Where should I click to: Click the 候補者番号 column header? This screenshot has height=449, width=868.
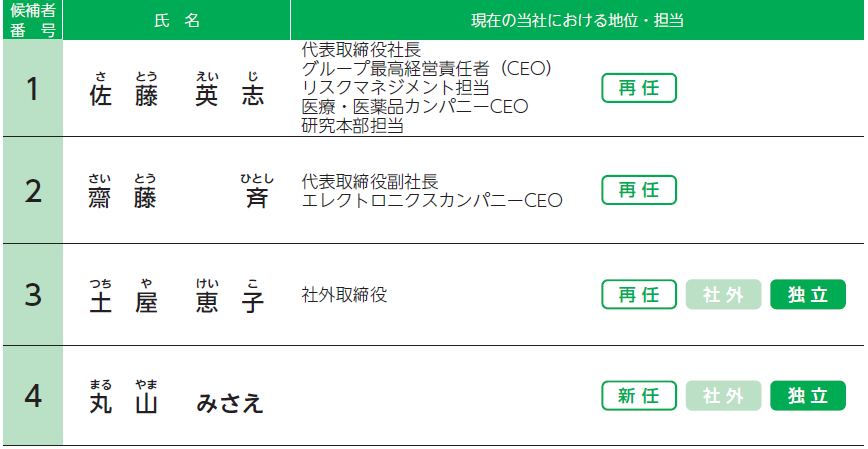click(x=33, y=20)
